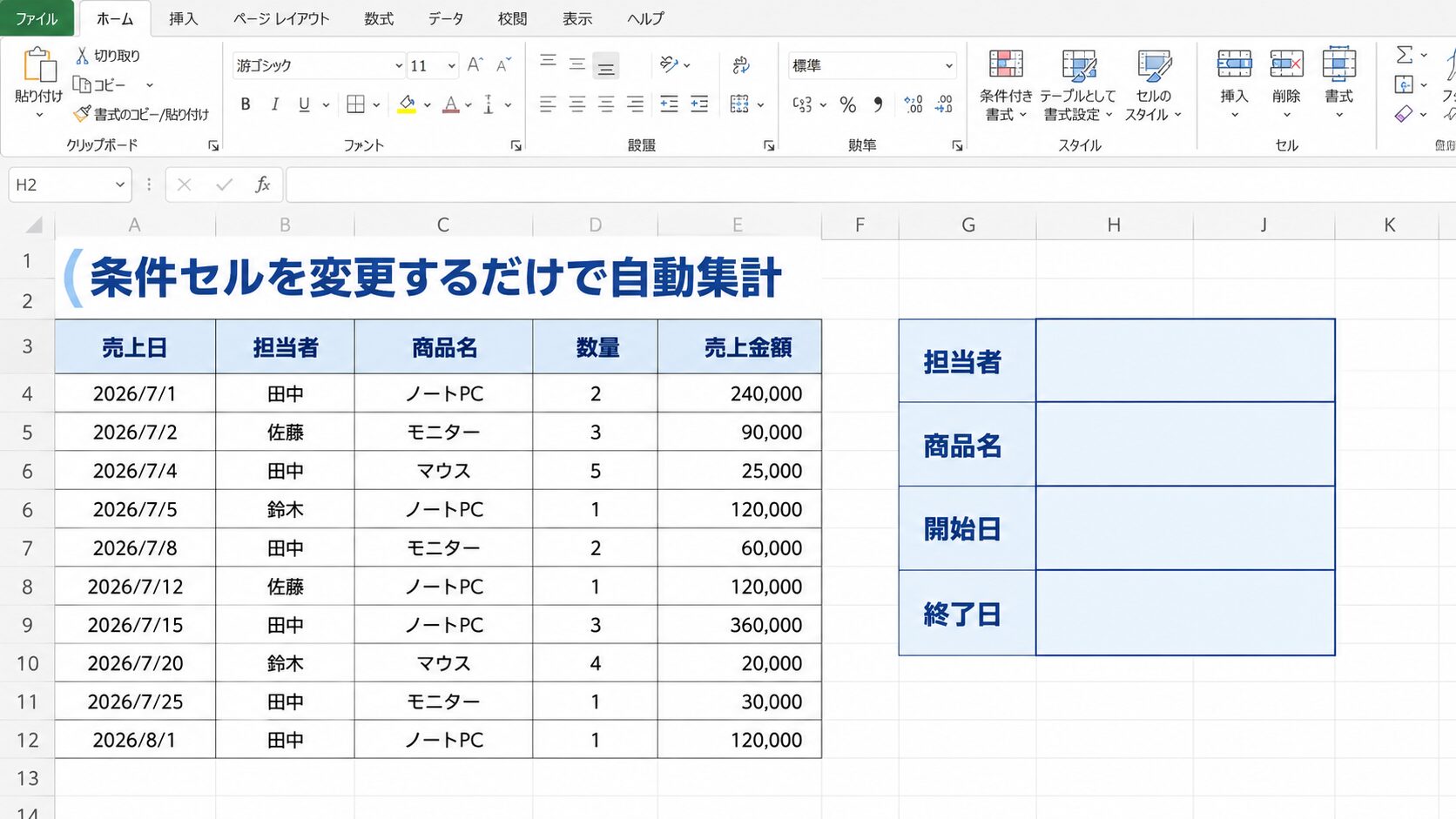Switch to the 数式 tab
Image resolution: width=1456 pixels, height=819 pixels.
coord(379,18)
